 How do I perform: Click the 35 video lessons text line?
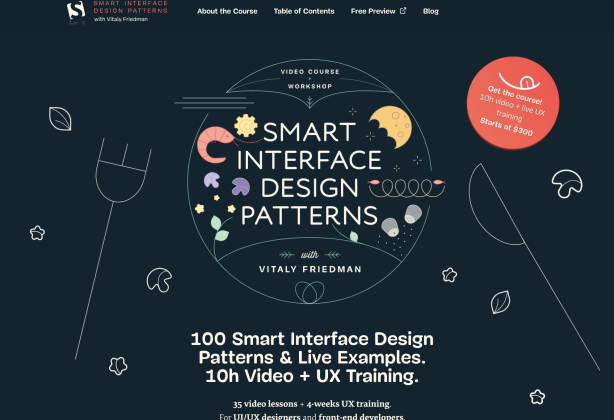312,404
